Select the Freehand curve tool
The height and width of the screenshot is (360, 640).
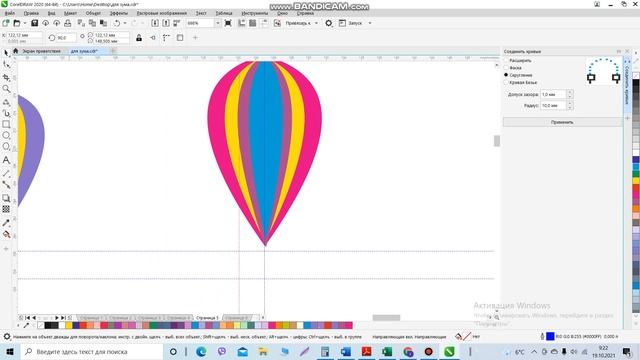point(6,102)
